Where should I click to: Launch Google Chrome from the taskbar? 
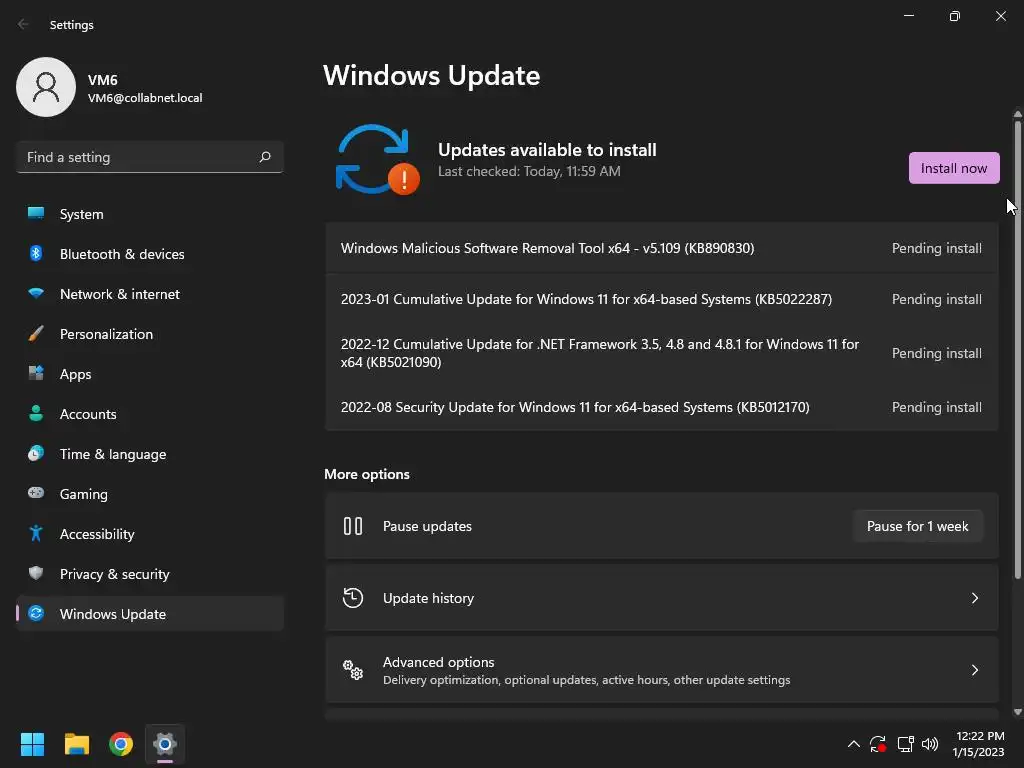121,744
